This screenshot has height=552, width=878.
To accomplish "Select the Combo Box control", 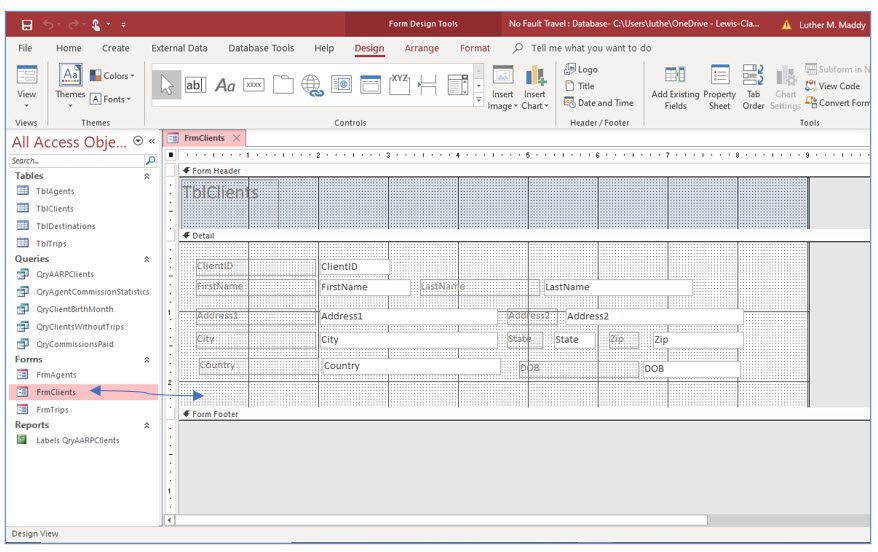I will coord(457,85).
